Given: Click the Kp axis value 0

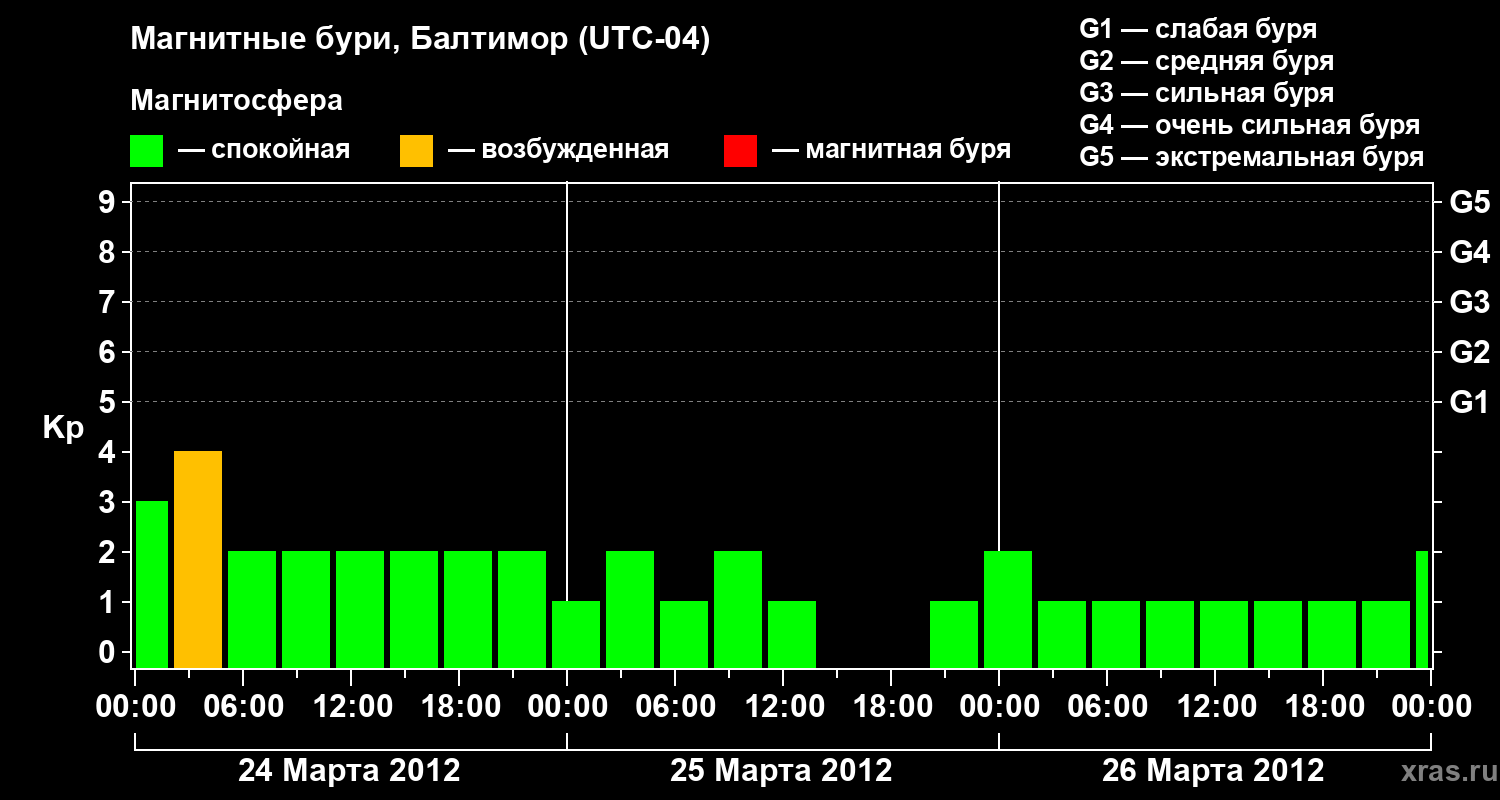Looking at the screenshot, I should point(109,652).
